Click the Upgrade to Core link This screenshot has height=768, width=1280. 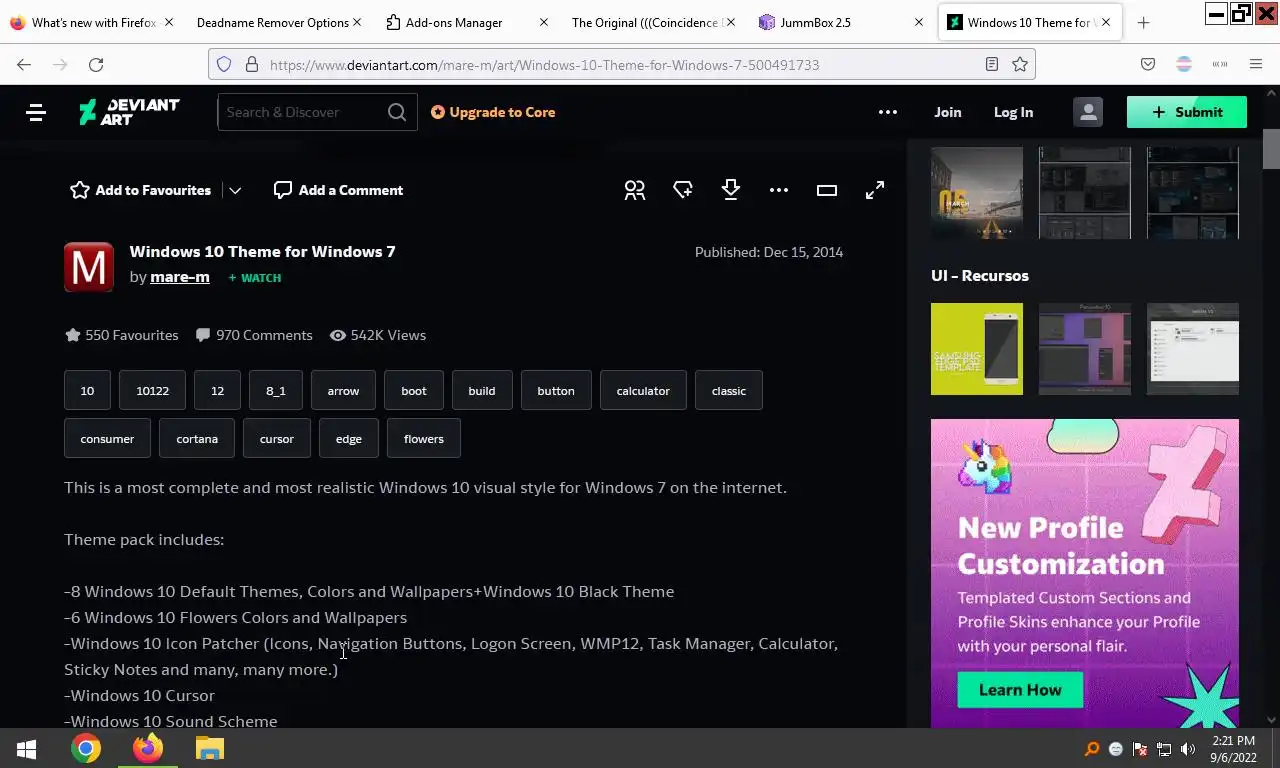pos(493,112)
